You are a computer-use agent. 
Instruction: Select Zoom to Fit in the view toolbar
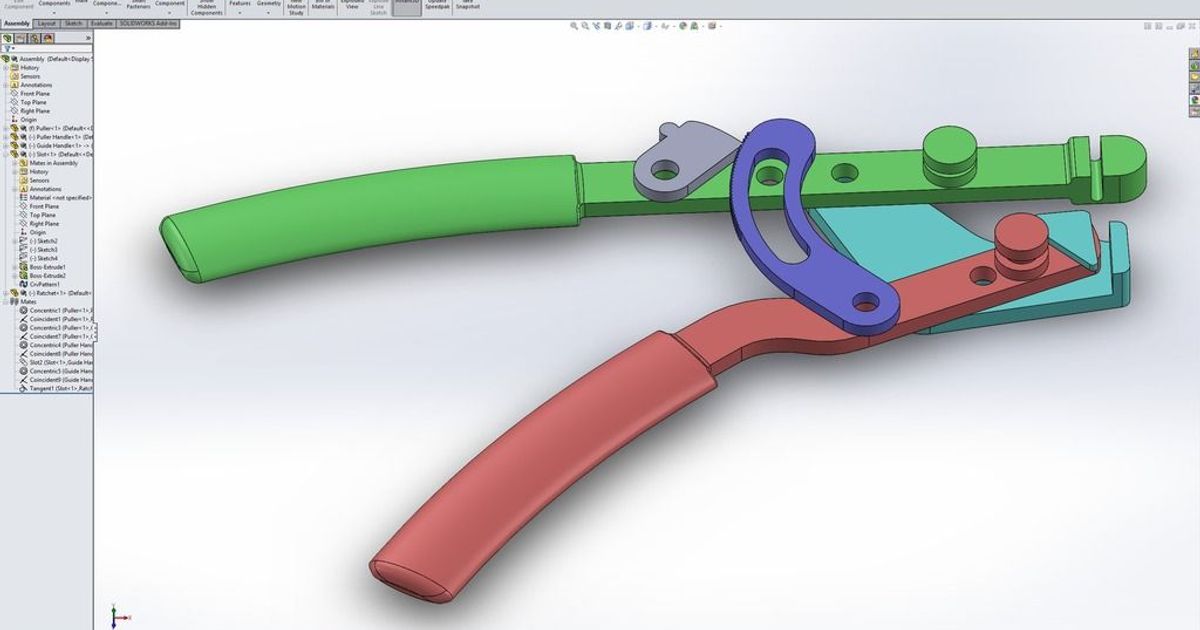pyautogui.click(x=573, y=26)
